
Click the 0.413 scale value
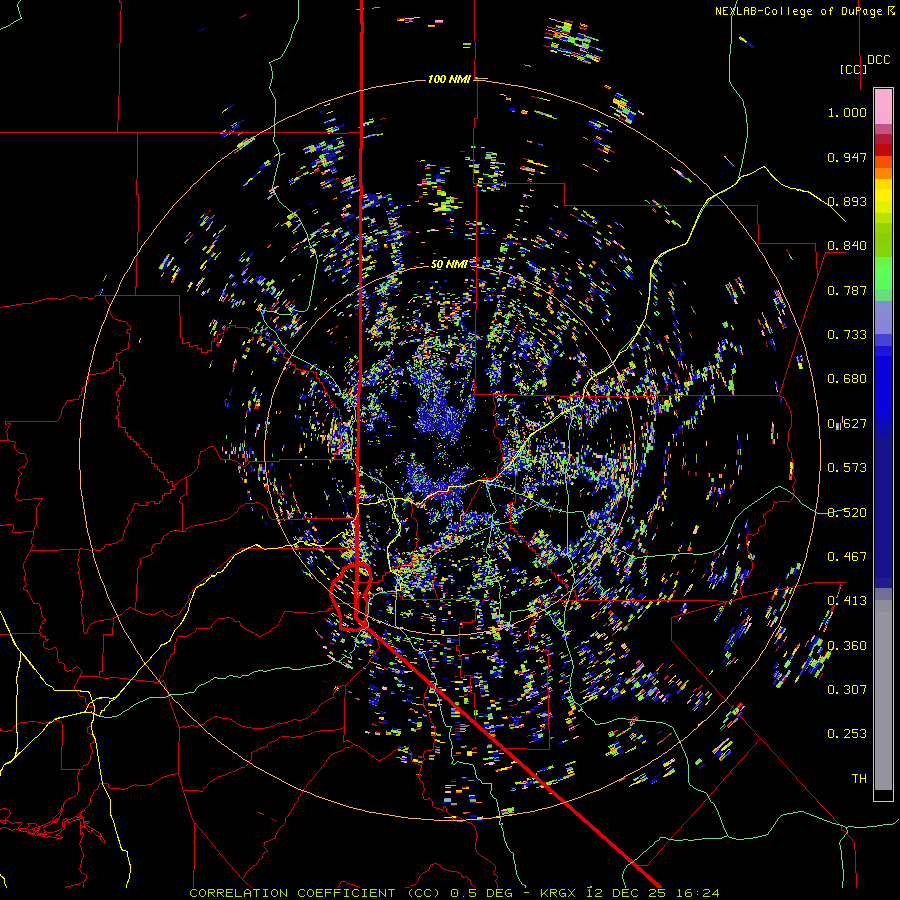point(847,601)
